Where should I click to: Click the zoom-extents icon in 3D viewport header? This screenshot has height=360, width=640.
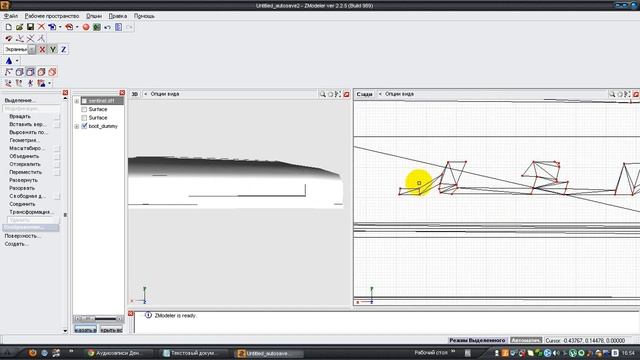[338, 94]
